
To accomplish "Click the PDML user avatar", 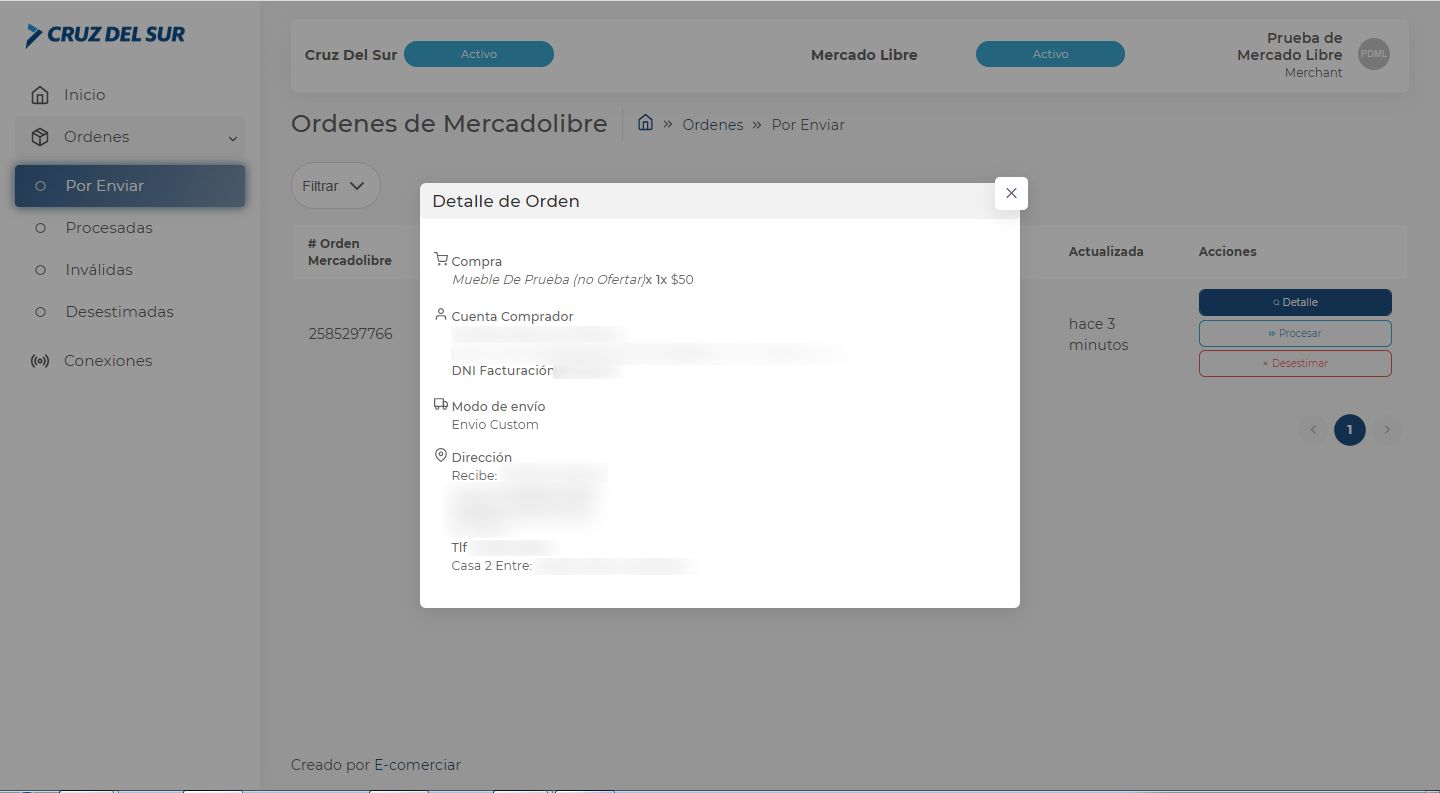I will (x=1373, y=54).
